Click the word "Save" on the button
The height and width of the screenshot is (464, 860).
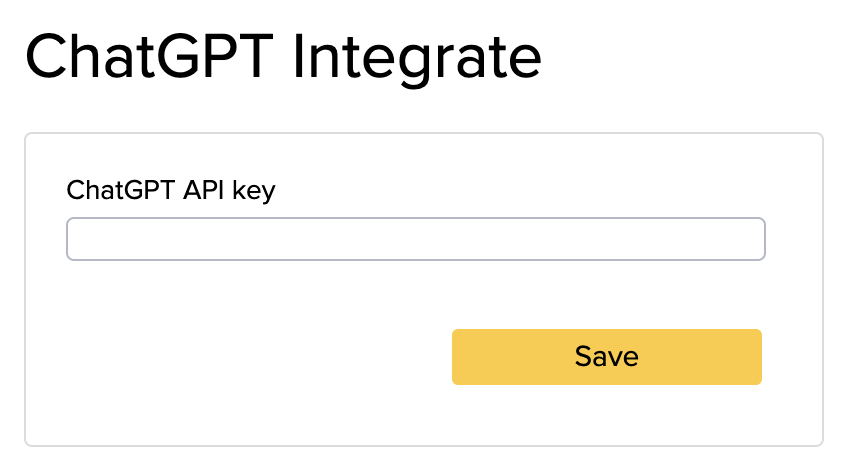pyautogui.click(x=606, y=357)
